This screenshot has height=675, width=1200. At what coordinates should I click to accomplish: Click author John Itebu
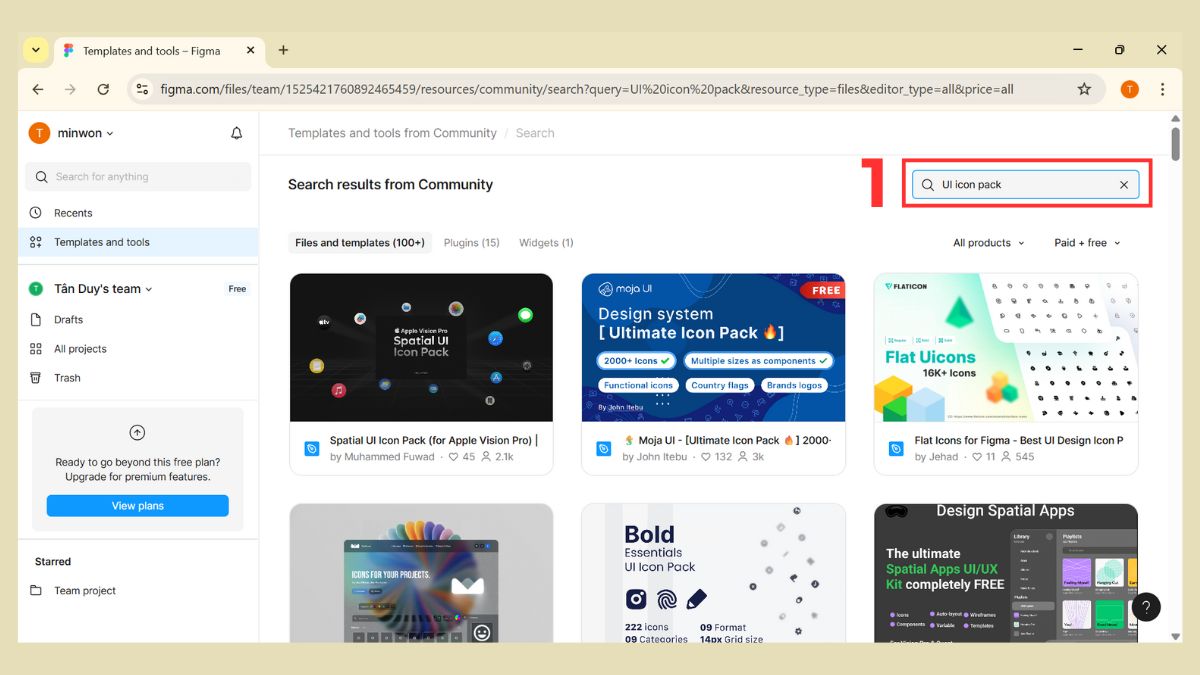(x=662, y=457)
